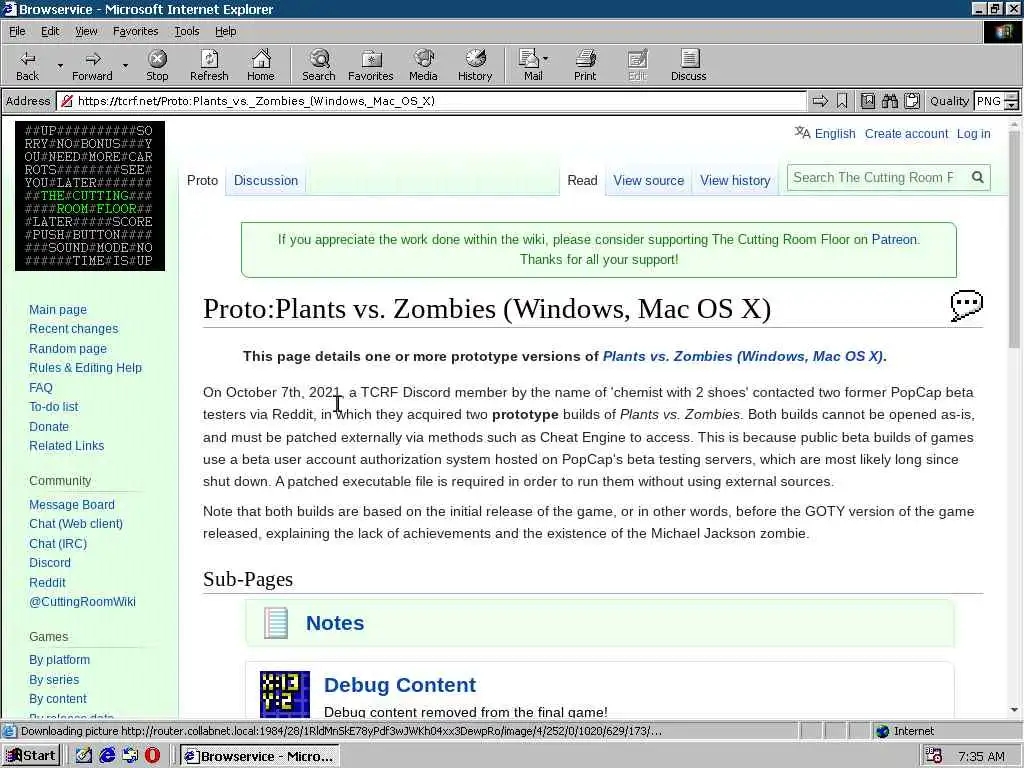Open the Internet Explorer quick launch icon

[107, 756]
